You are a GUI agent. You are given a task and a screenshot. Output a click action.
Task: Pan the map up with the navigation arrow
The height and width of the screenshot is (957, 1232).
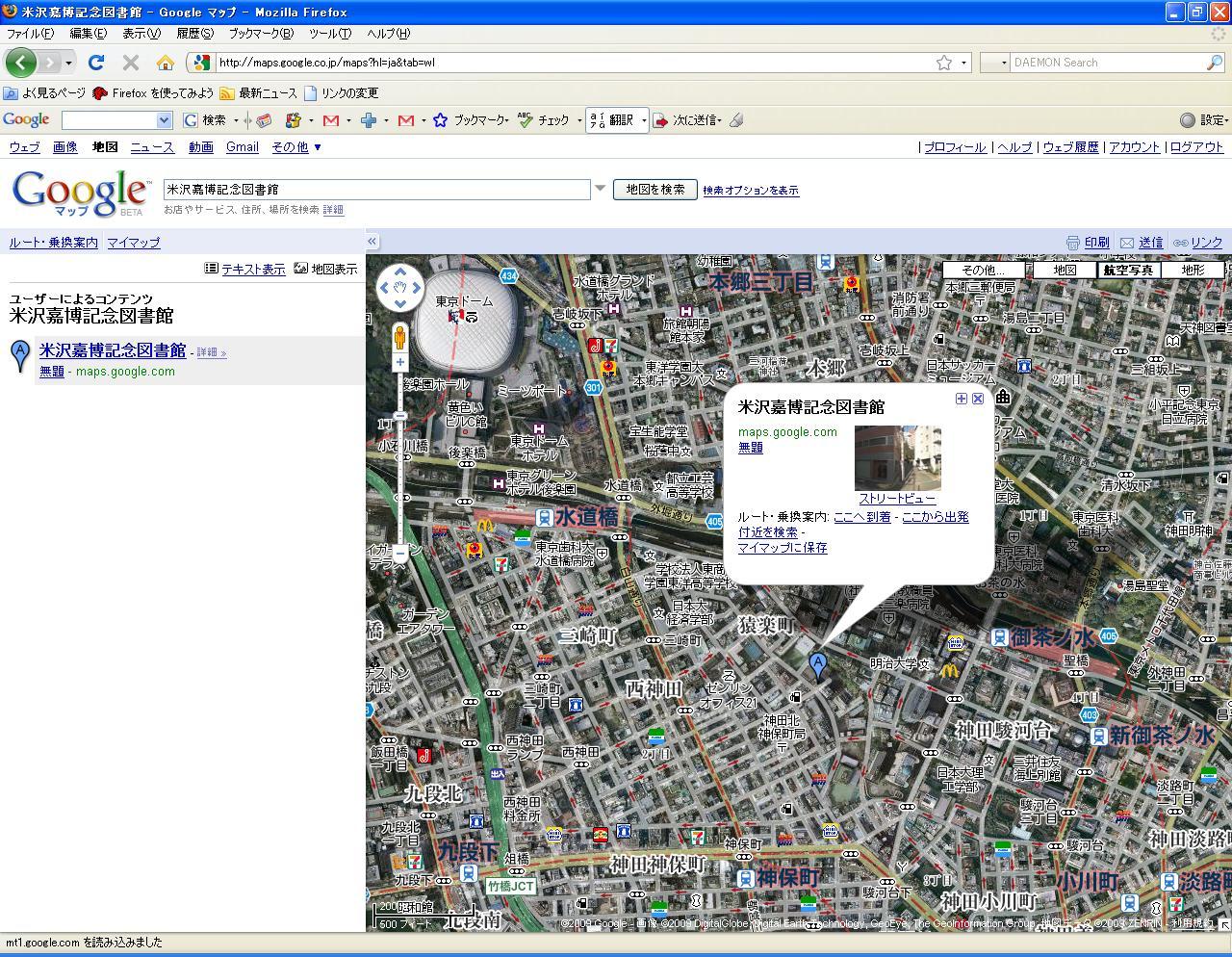(x=400, y=272)
